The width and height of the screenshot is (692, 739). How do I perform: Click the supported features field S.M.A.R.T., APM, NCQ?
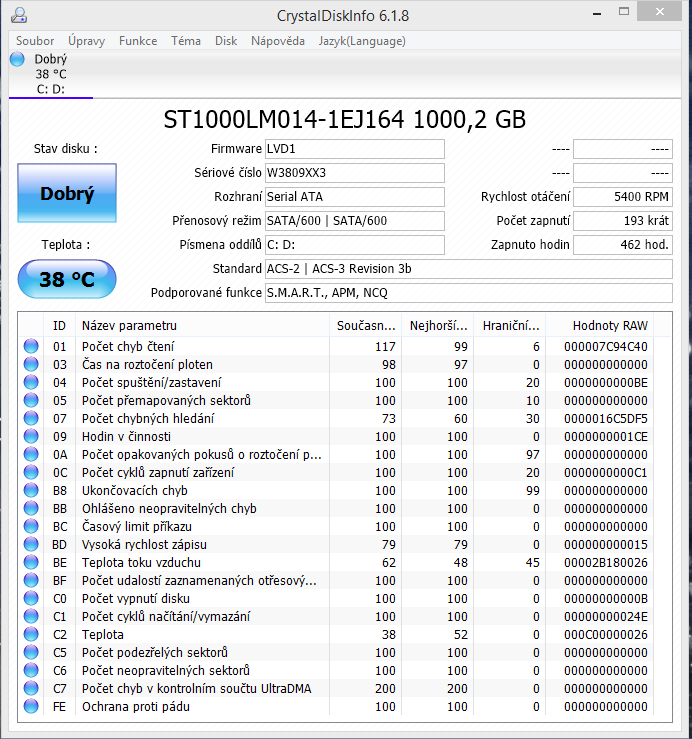click(x=469, y=293)
